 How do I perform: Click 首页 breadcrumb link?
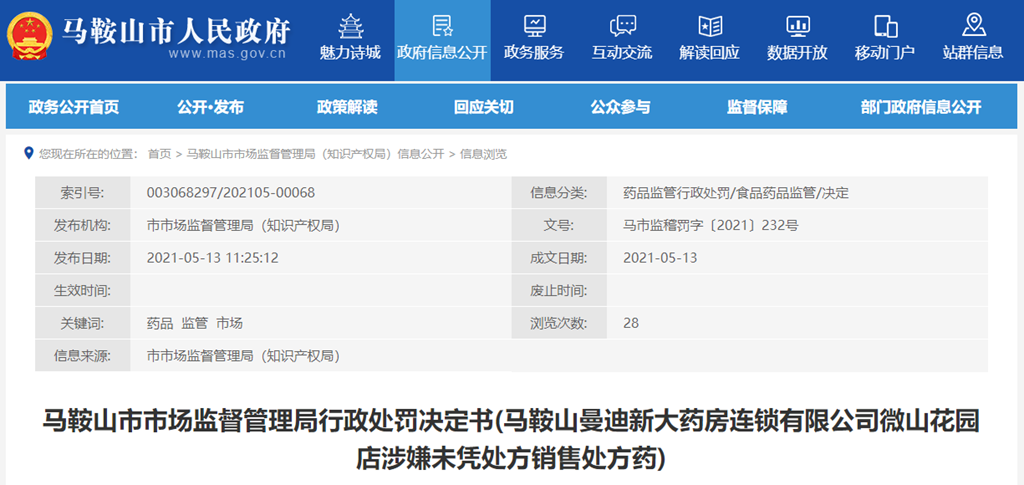tap(159, 154)
